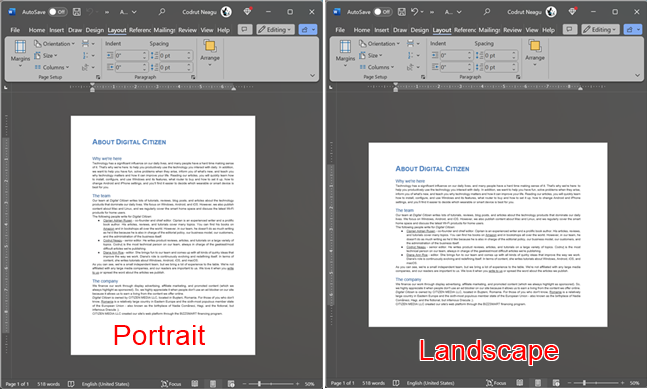
Task: Click Arrange icon in right Word window
Action: [535, 47]
